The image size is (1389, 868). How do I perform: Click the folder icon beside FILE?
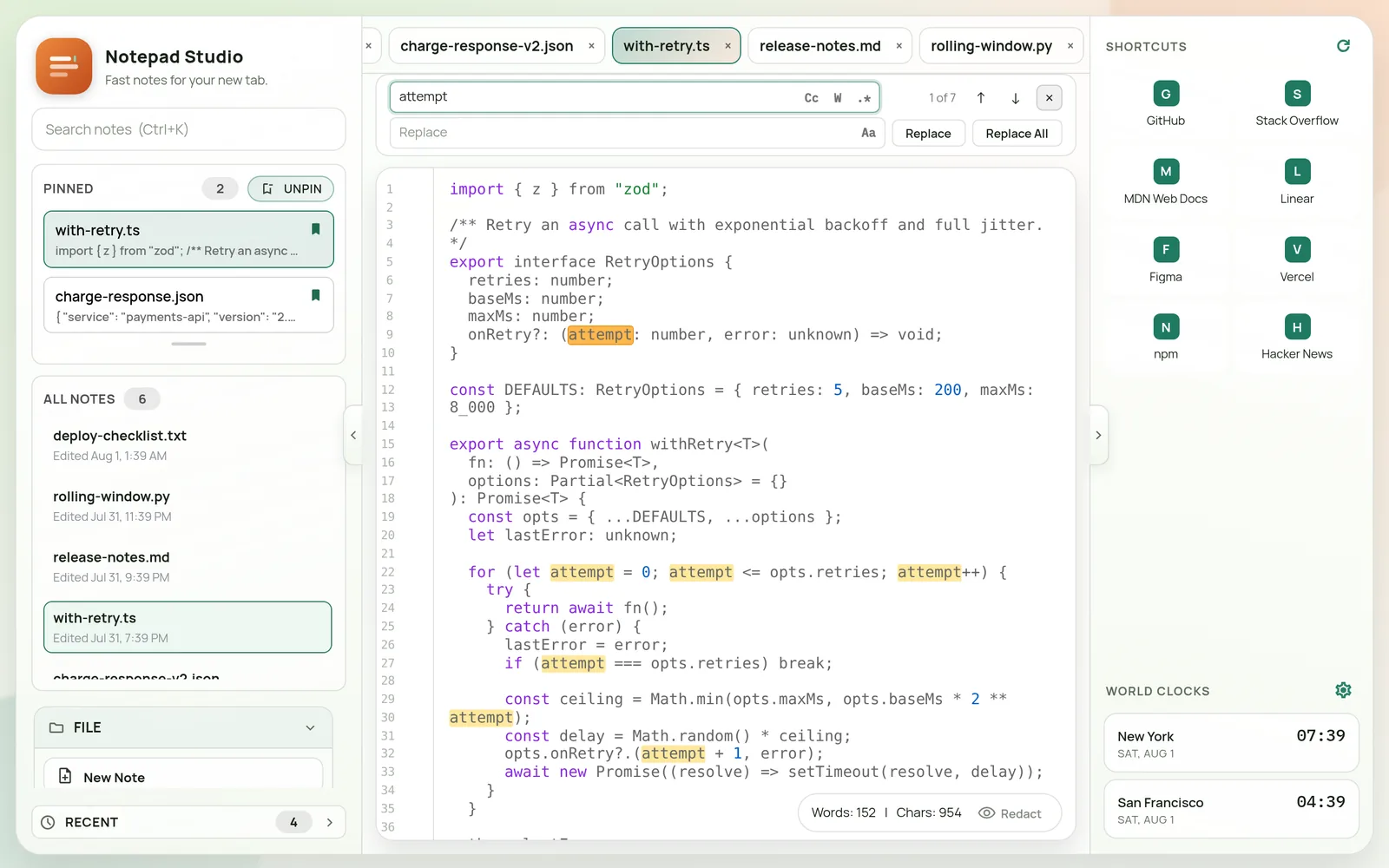click(x=56, y=727)
